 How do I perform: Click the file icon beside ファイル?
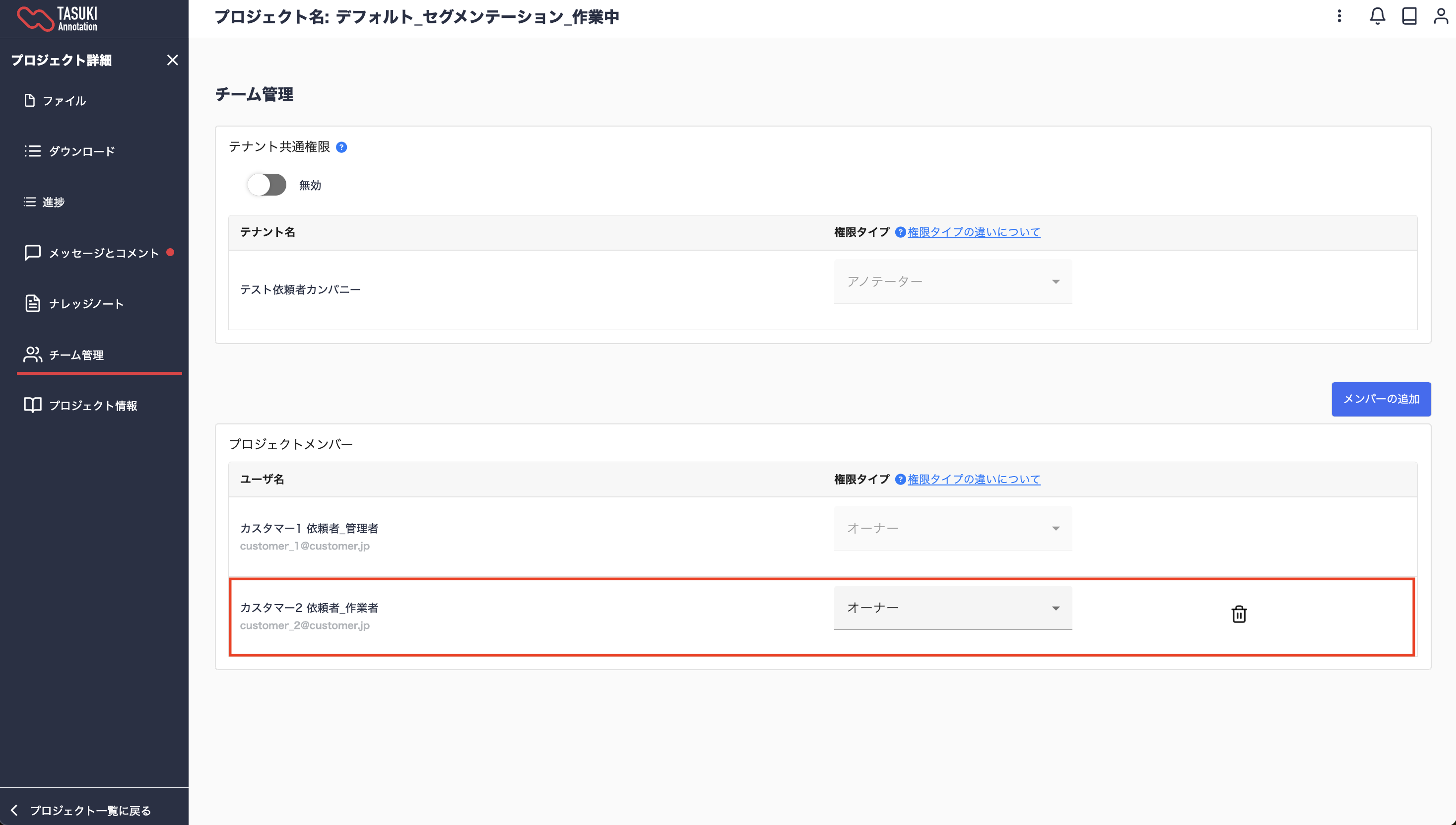click(x=29, y=100)
